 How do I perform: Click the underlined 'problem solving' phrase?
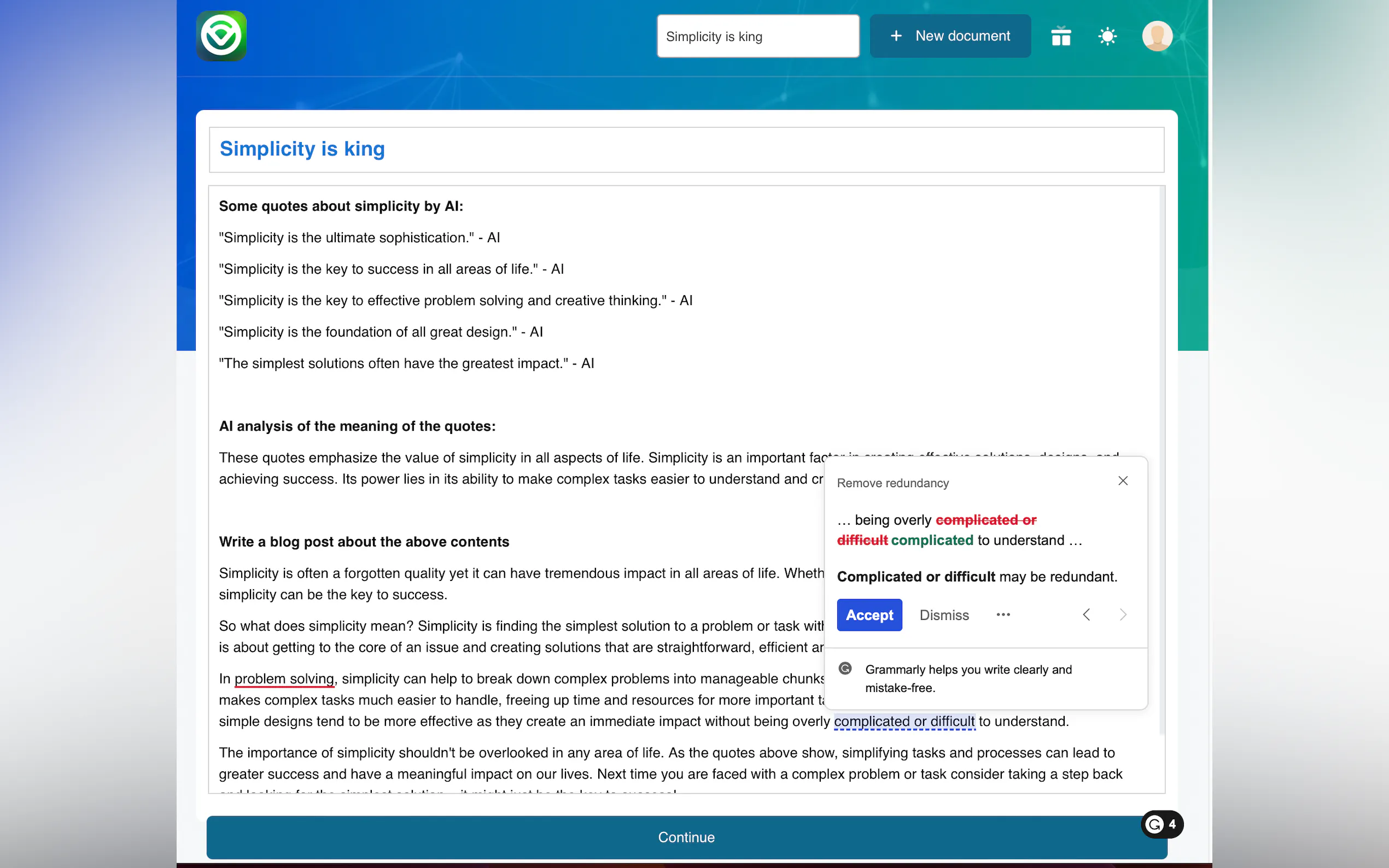(x=284, y=679)
